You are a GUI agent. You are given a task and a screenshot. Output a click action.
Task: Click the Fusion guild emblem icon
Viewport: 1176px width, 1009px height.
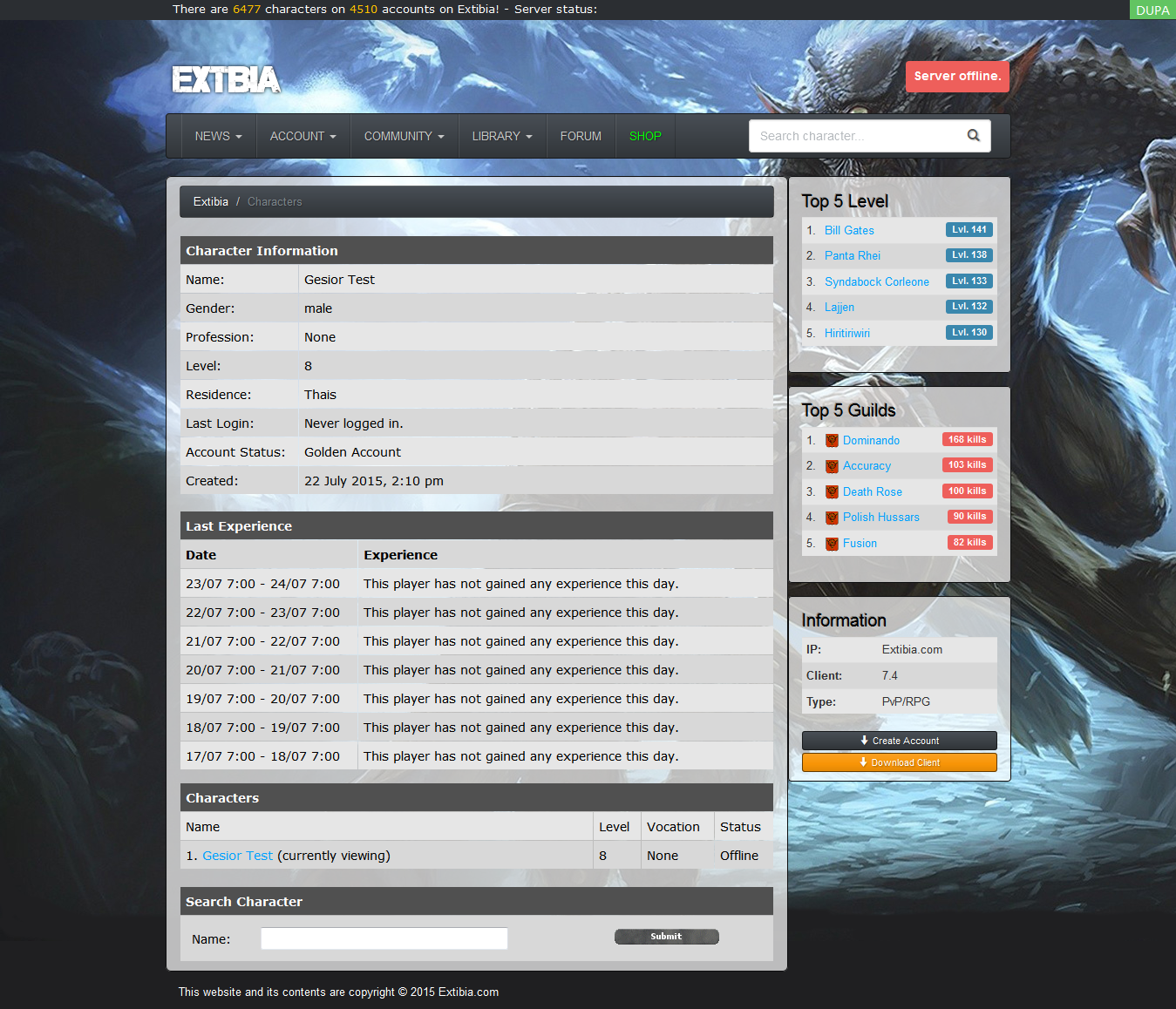click(832, 544)
